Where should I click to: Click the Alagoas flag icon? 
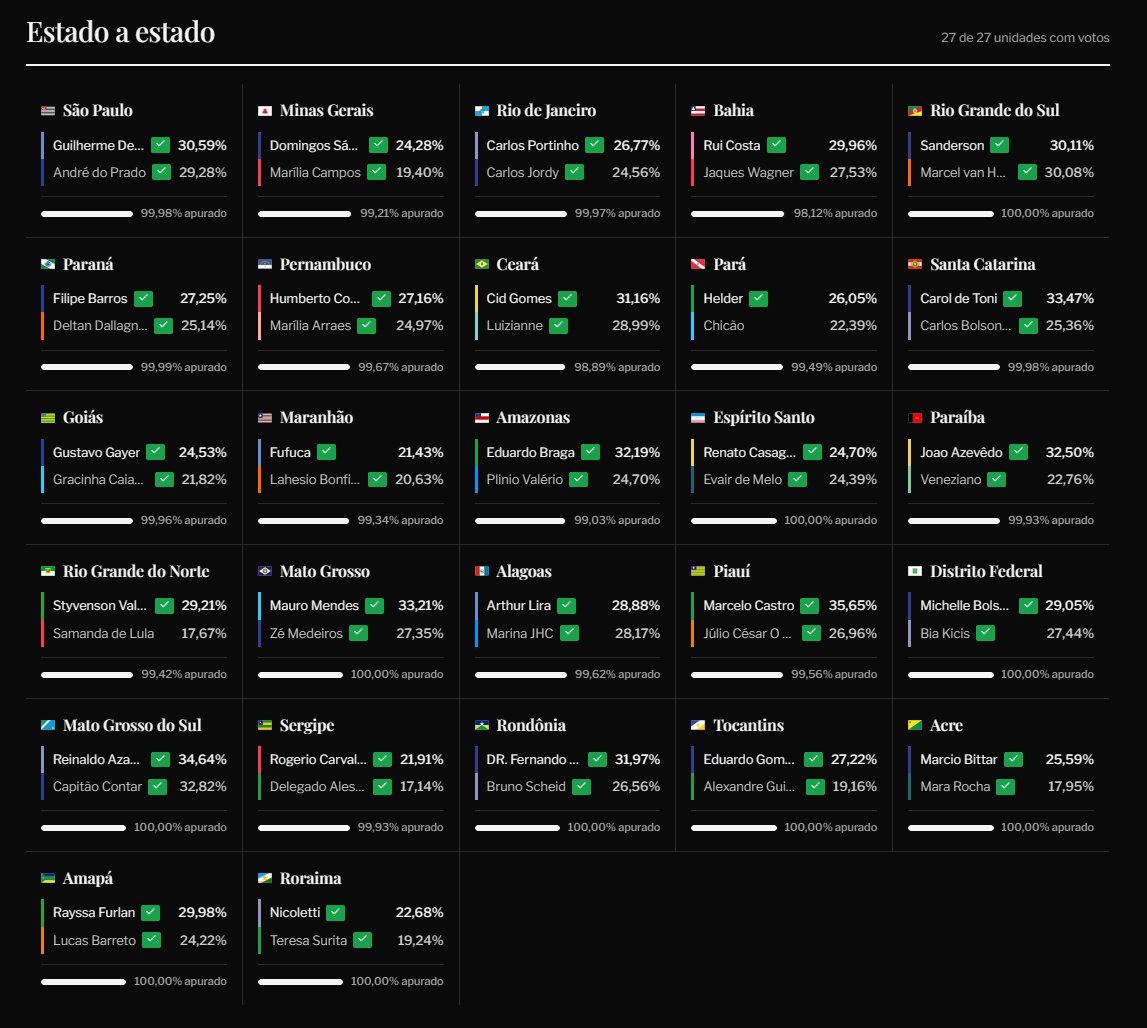pos(481,571)
